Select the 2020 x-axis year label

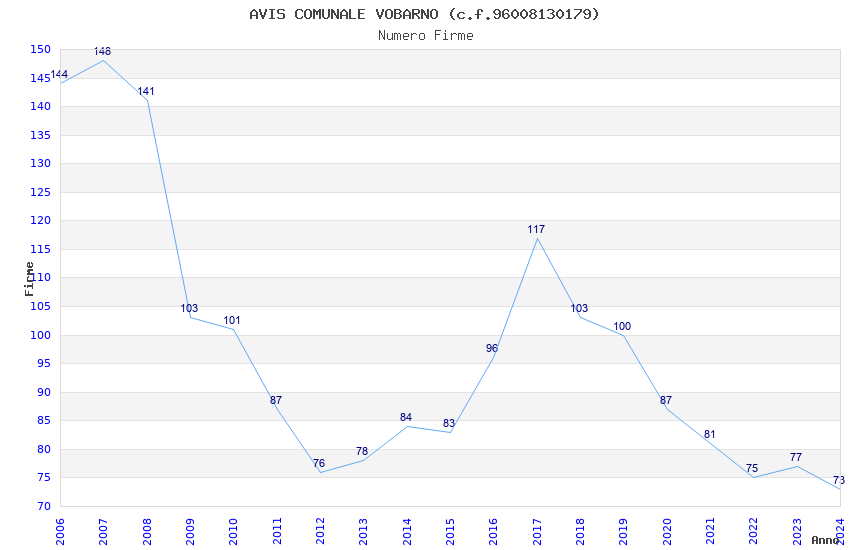tap(667, 532)
